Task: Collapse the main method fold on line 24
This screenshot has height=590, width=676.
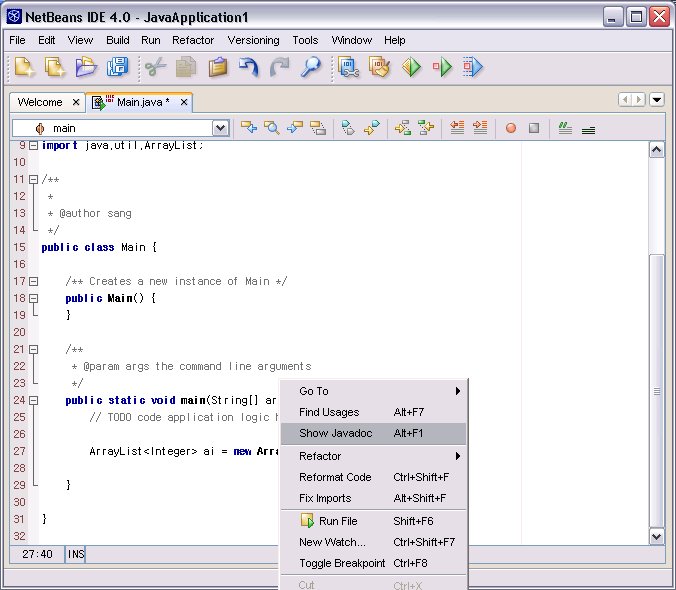Action: (33, 400)
